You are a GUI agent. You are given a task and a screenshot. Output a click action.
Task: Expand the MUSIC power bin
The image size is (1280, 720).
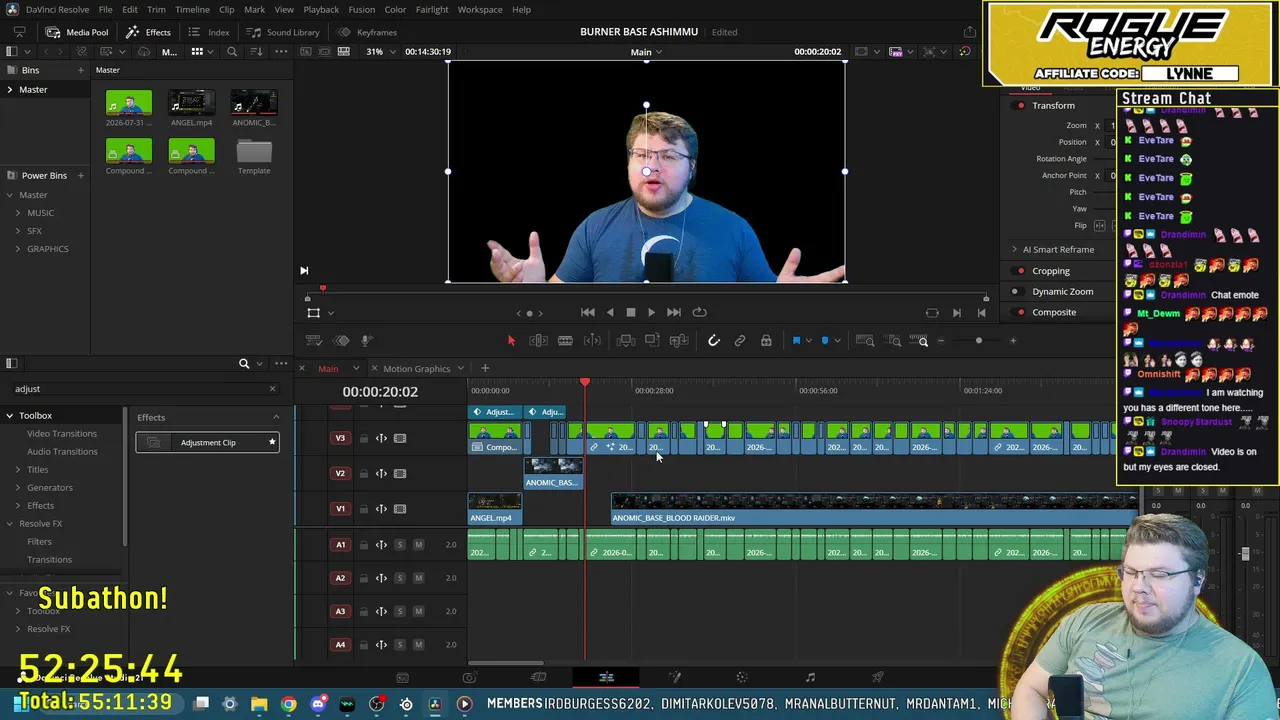click(17, 213)
